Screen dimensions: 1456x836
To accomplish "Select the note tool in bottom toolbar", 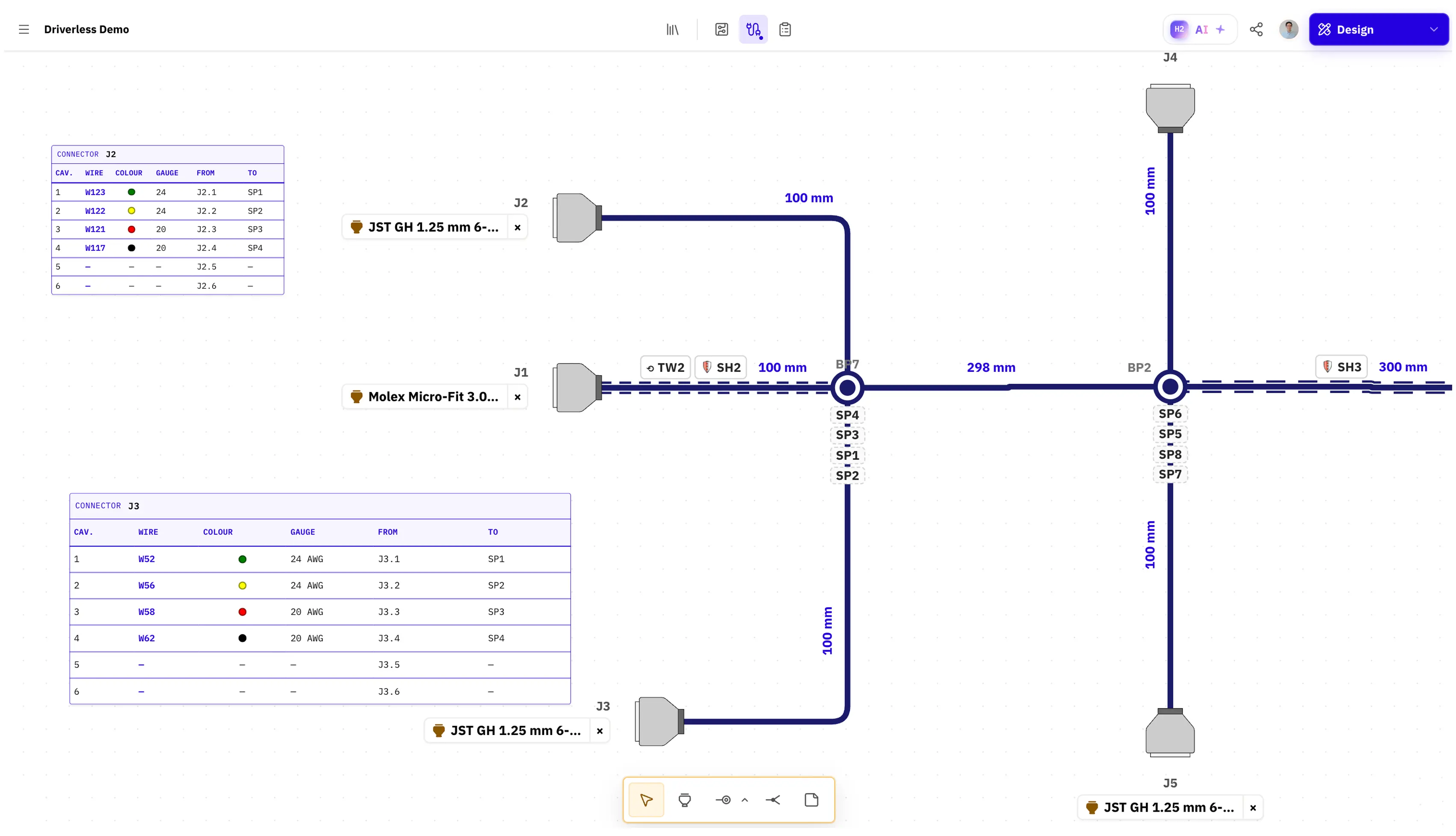I will pyautogui.click(x=811, y=800).
